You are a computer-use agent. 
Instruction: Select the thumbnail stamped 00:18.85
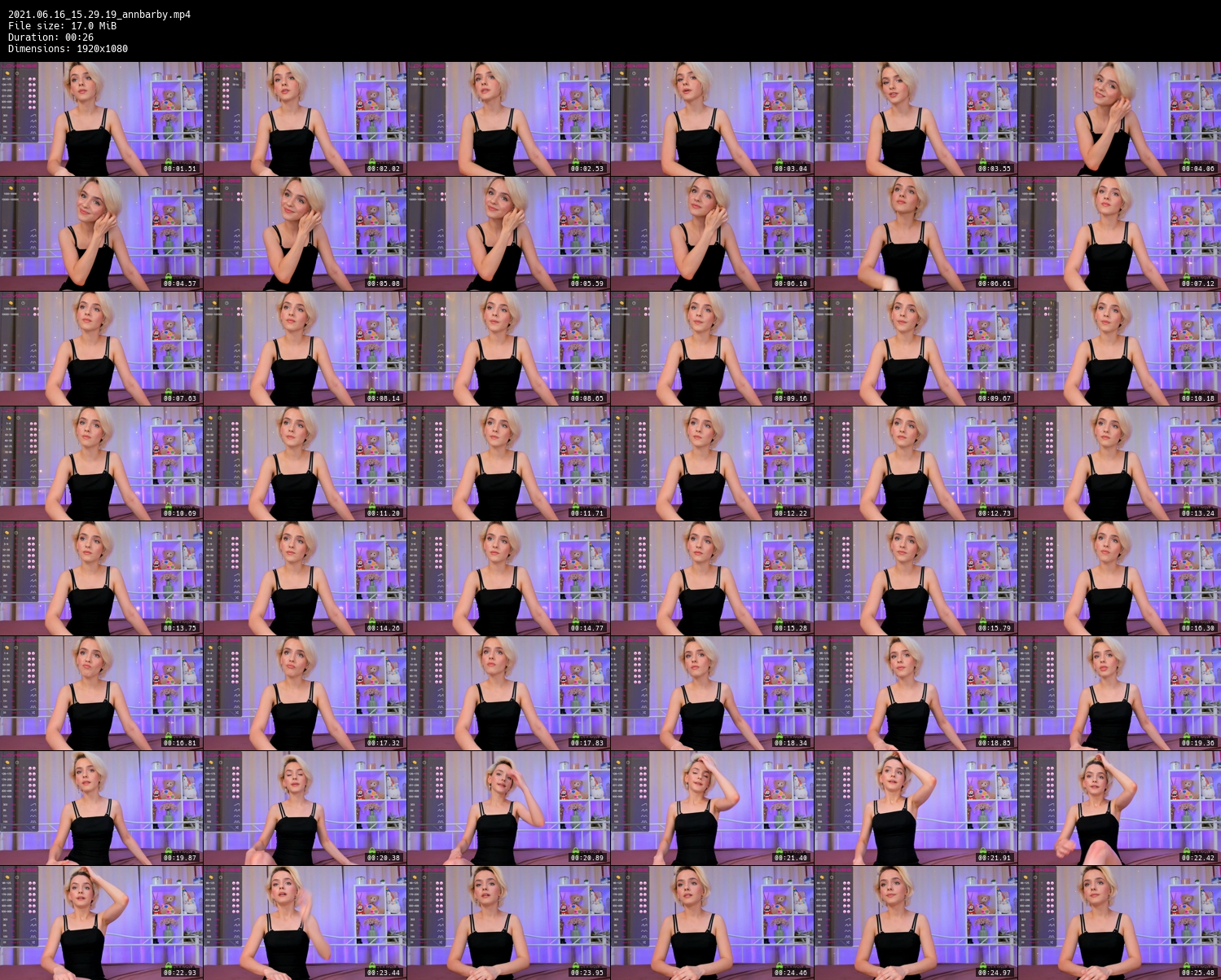coord(916,693)
